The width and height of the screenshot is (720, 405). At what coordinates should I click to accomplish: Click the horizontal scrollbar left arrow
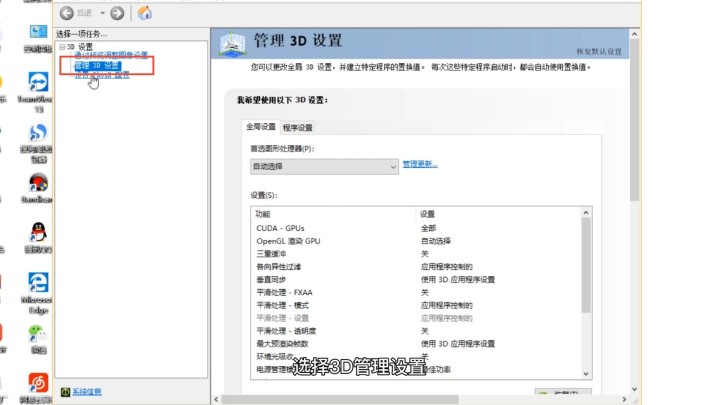point(216,399)
